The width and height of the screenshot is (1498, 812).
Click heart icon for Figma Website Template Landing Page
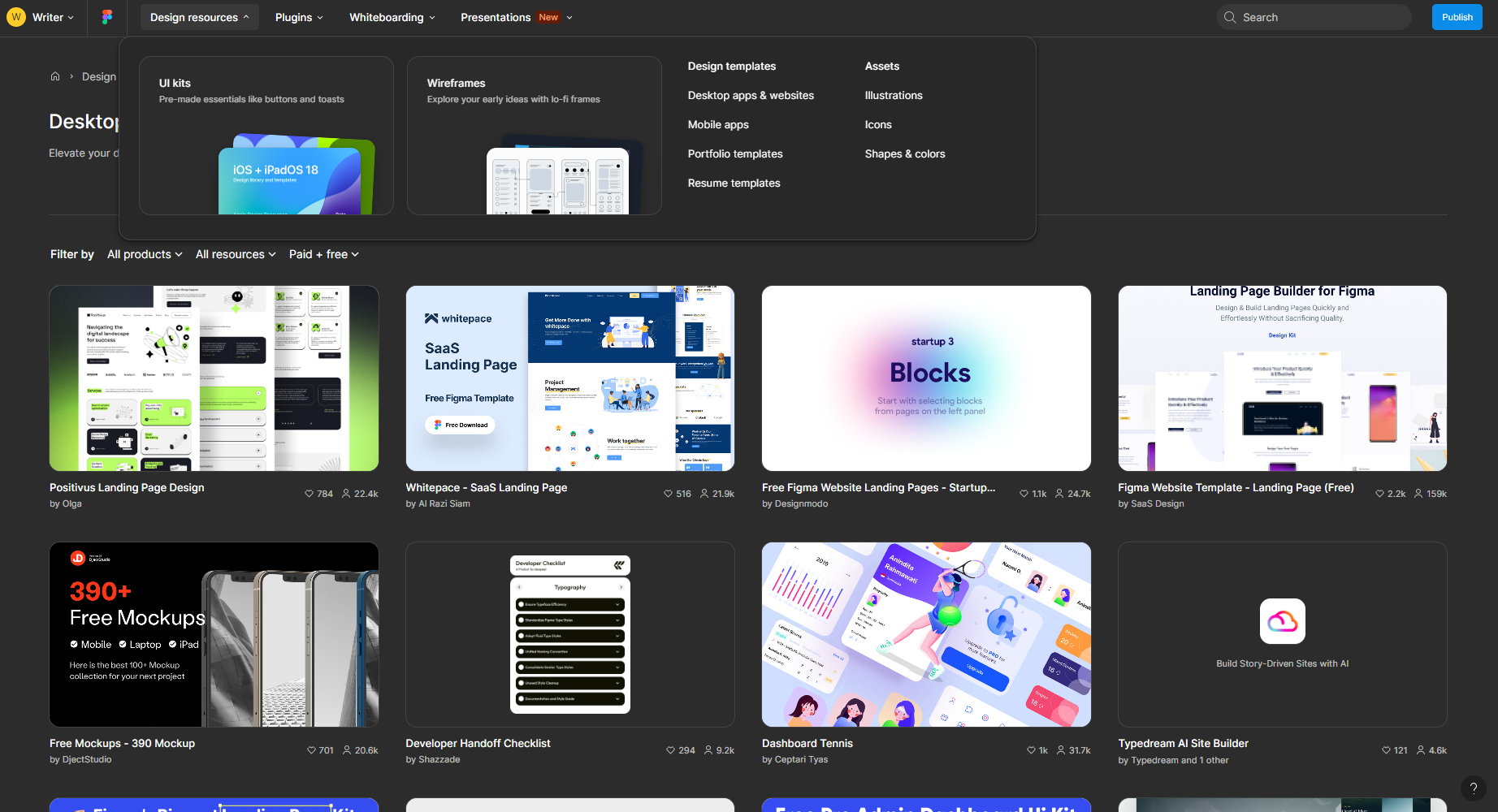pyautogui.click(x=1379, y=494)
